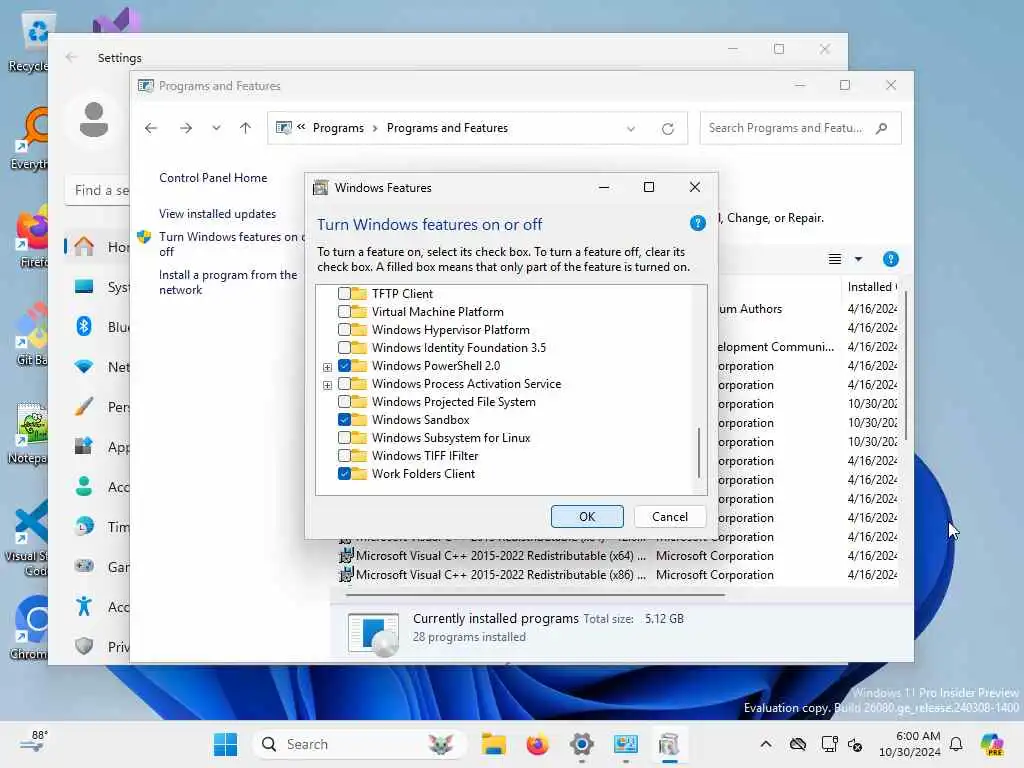
Task: Switch to Control Panel on taskbar
Action: tap(626, 744)
